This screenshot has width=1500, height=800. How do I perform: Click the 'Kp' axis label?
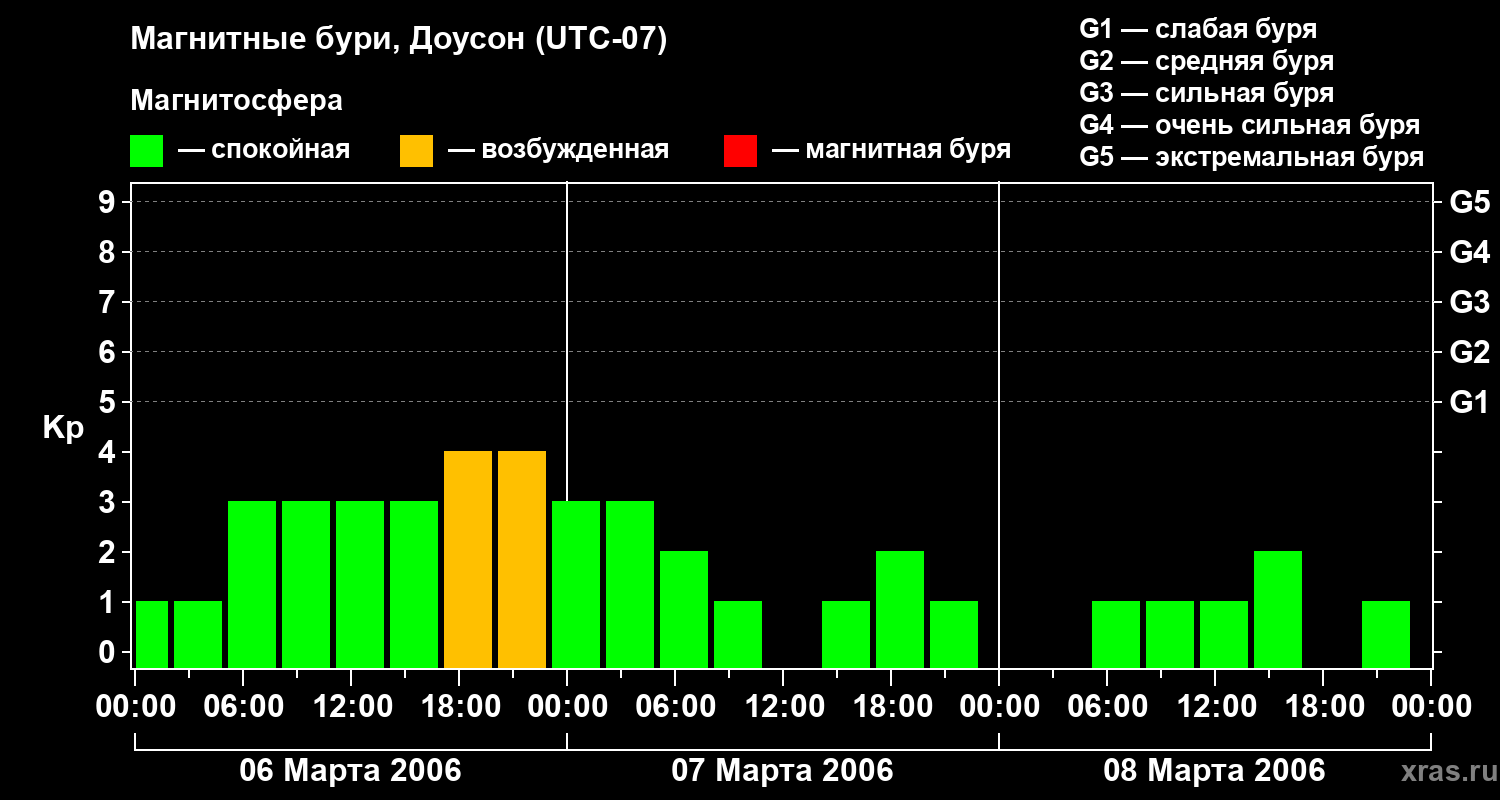(x=63, y=428)
